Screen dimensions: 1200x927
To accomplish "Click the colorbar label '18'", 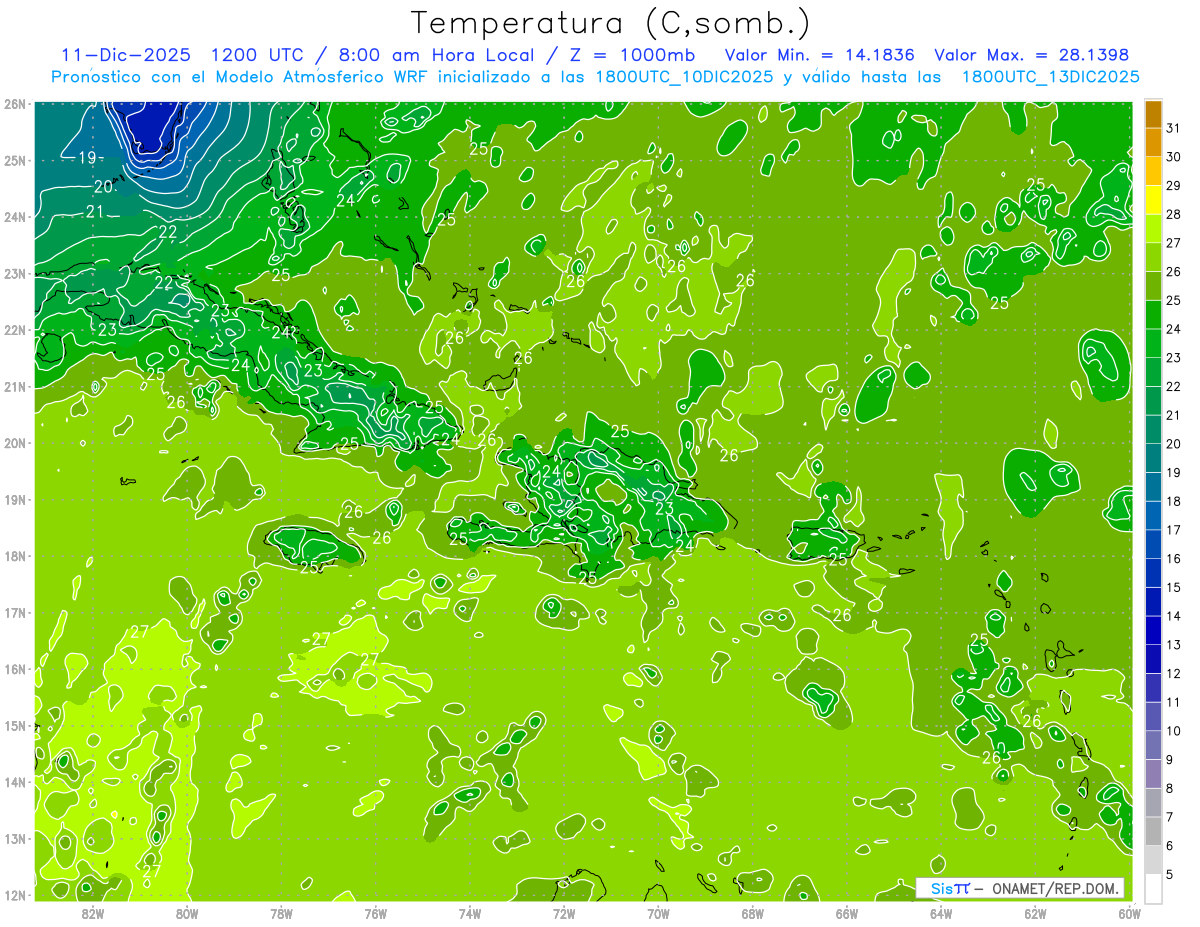I will [x=1174, y=501].
